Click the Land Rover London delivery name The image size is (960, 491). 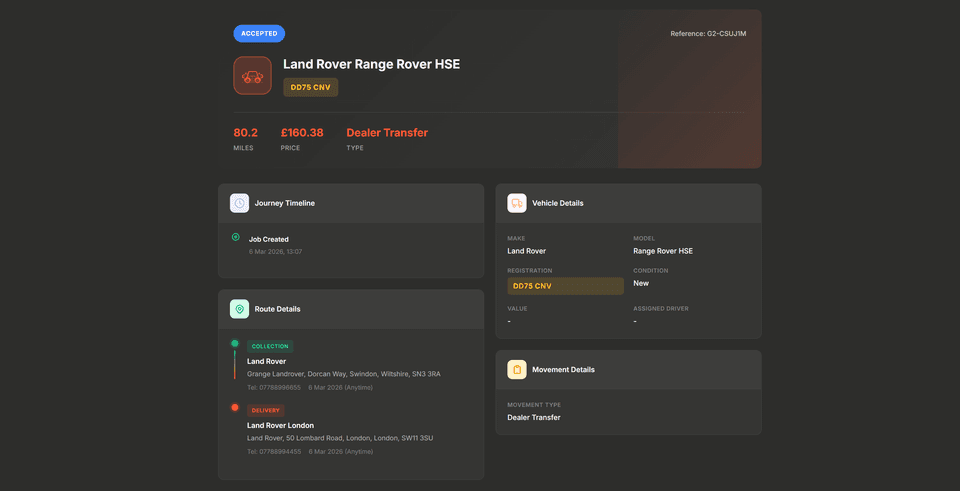click(x=281, y=425)
